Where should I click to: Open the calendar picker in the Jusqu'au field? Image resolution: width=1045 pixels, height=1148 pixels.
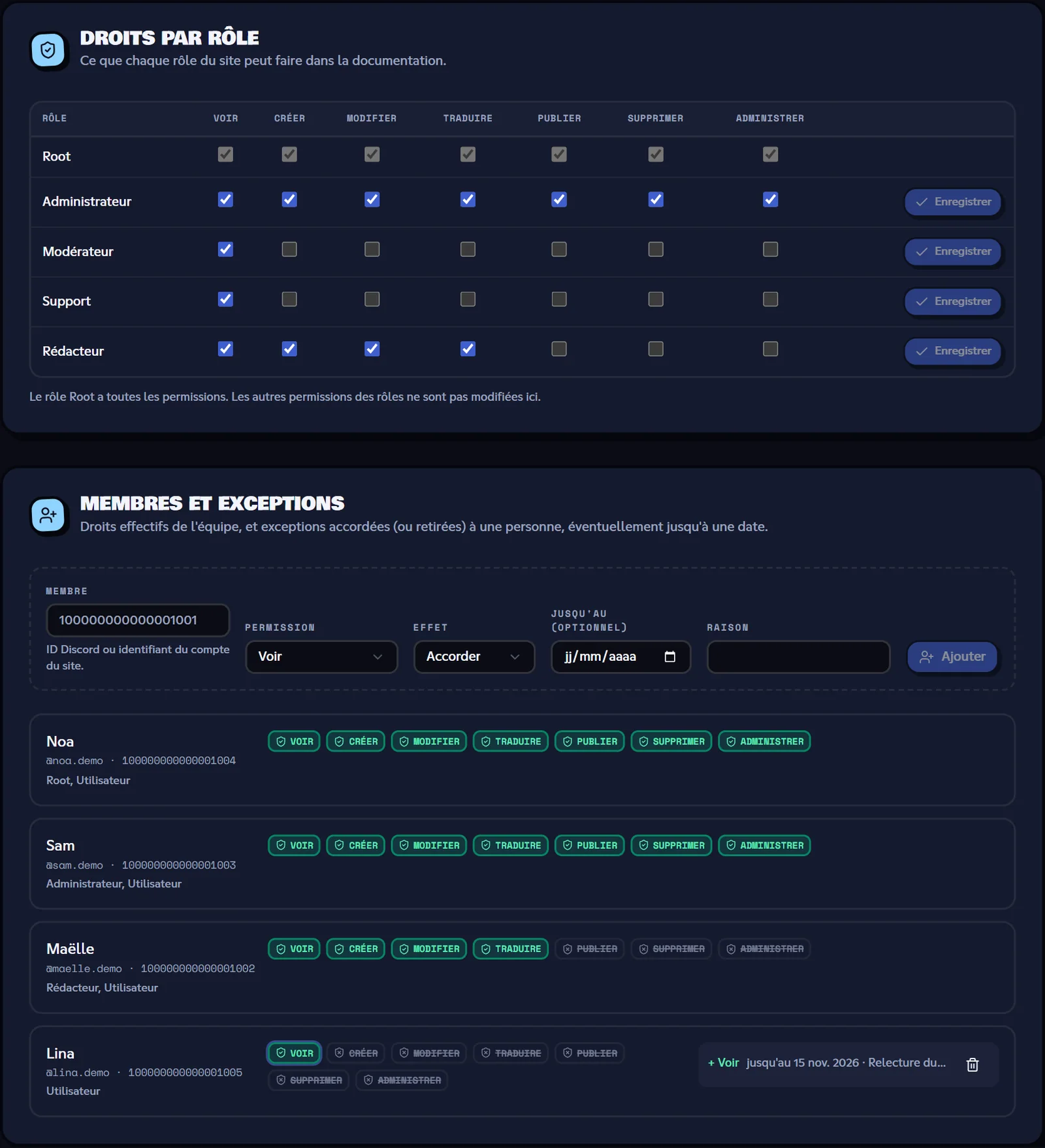[670, 656]
